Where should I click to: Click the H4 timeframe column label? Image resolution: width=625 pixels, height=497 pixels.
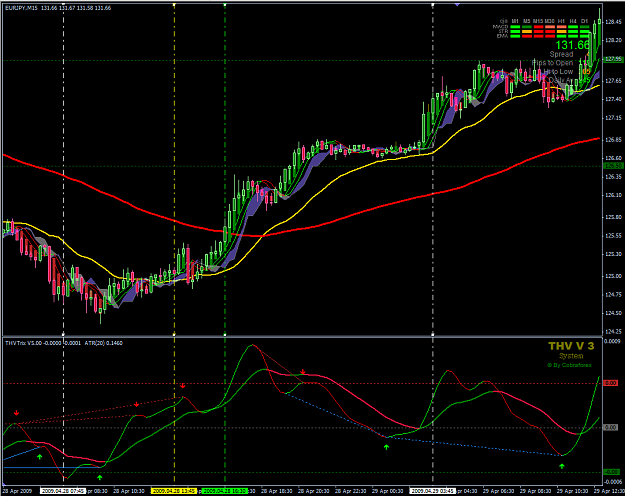pyautogui.click(x=573, y=21)
